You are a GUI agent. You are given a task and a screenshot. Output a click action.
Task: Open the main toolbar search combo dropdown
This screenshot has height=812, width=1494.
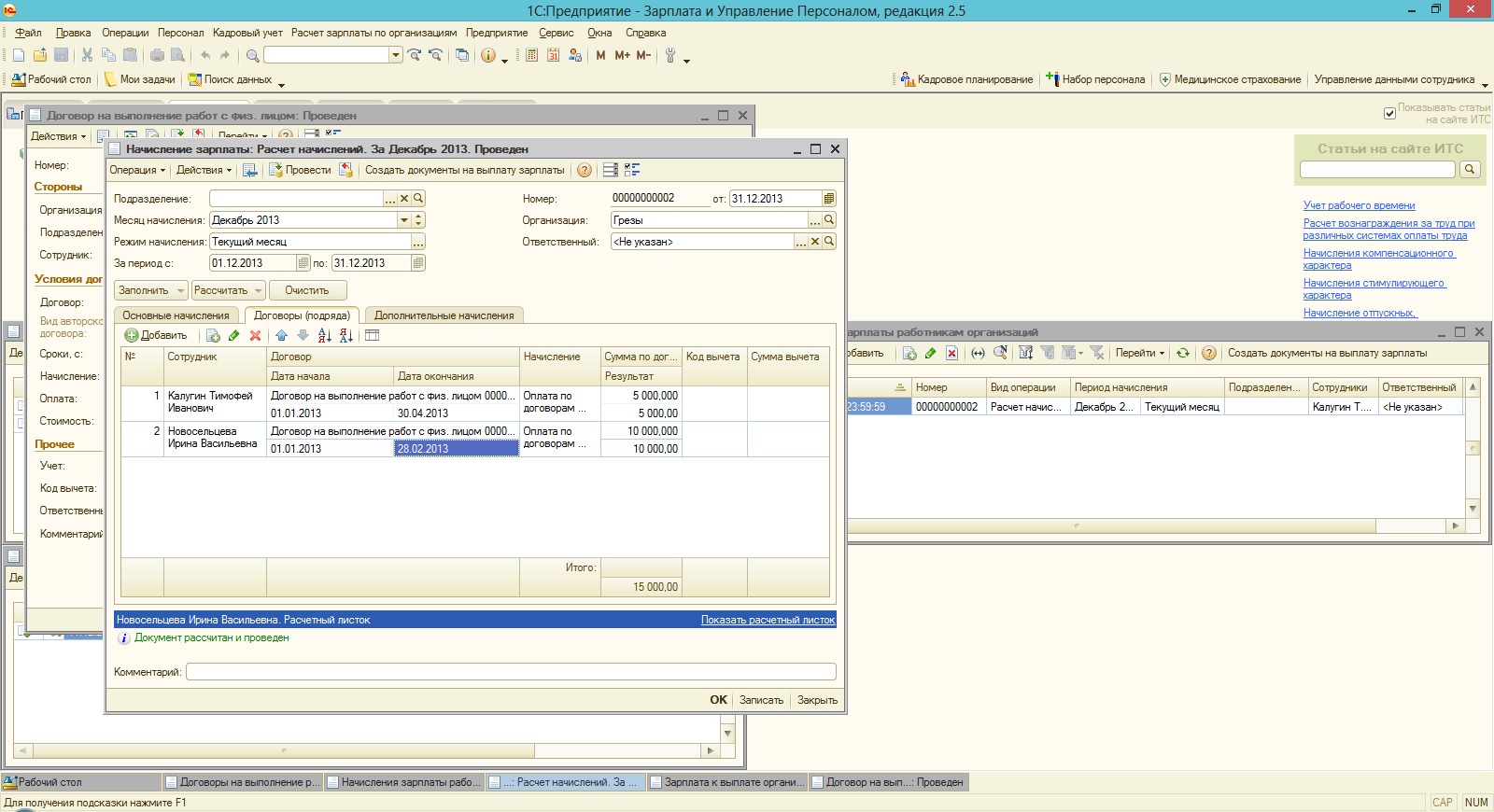pyautogui.click(x=396, y=56)
